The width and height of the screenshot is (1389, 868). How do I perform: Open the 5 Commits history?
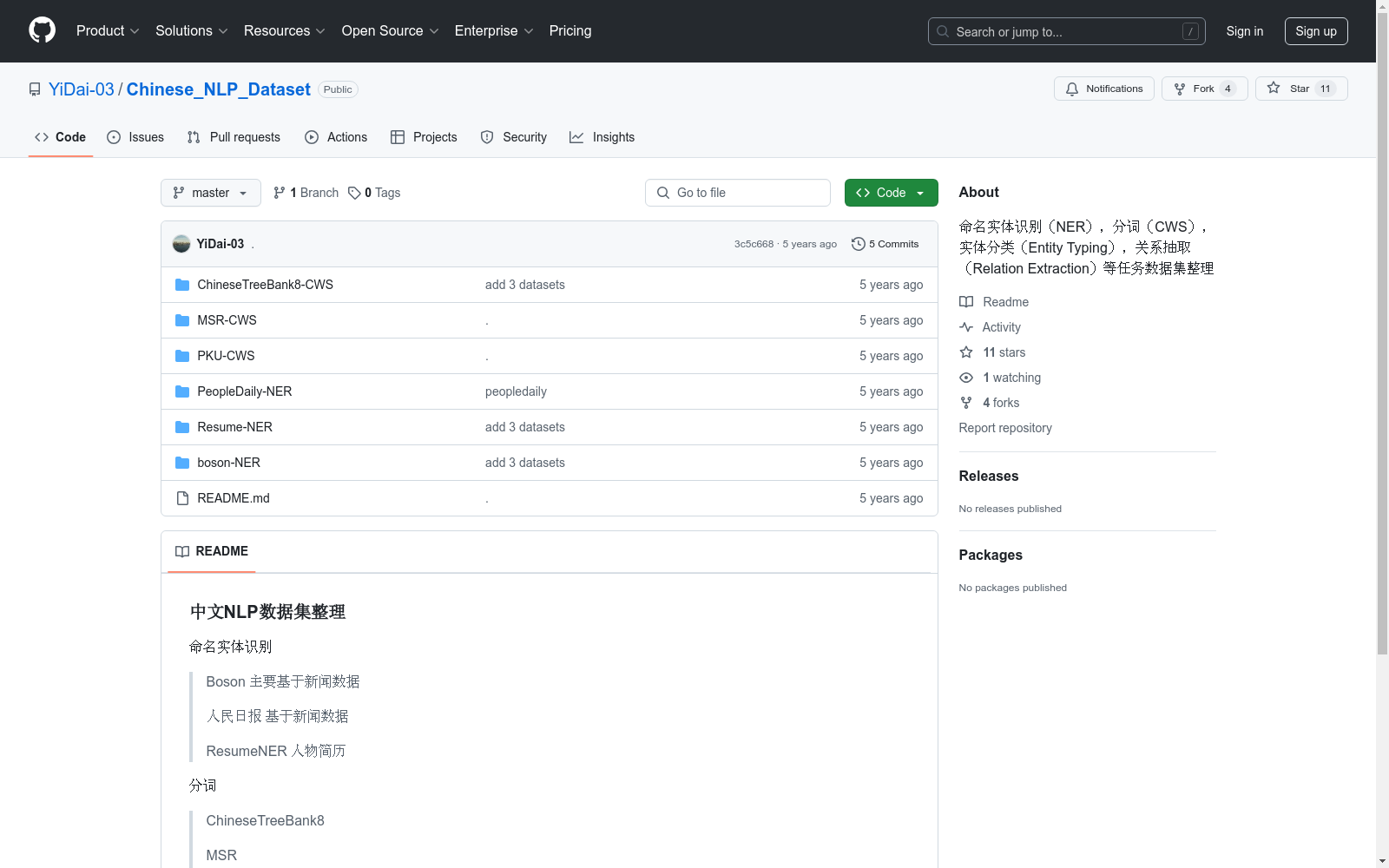coord(885,244)
